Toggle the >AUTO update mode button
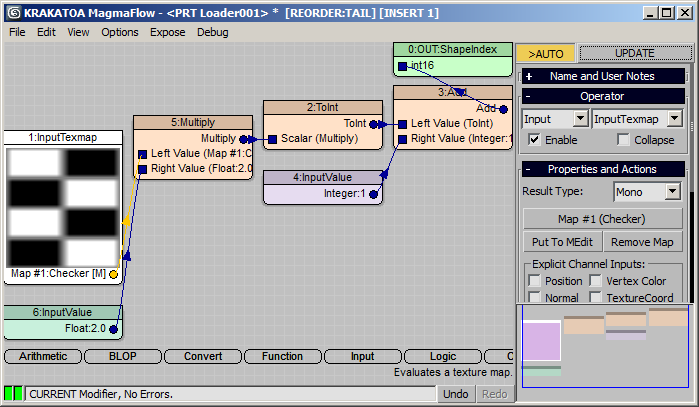 (x=546, y=54)
